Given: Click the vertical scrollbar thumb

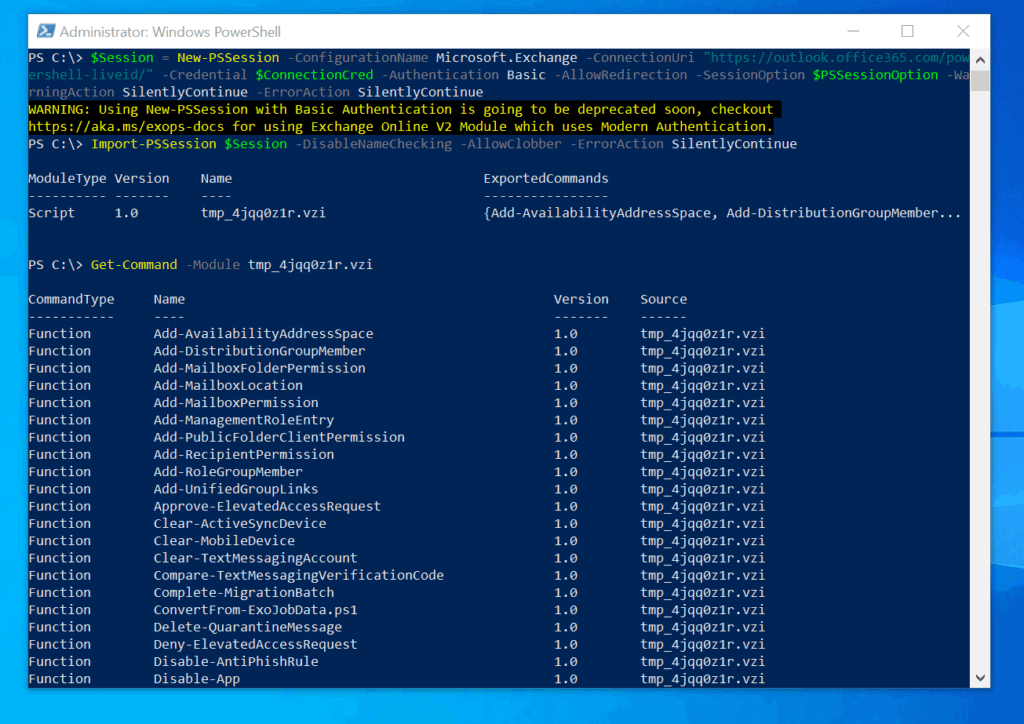Looking at the screenshot, I should point(980,80).
